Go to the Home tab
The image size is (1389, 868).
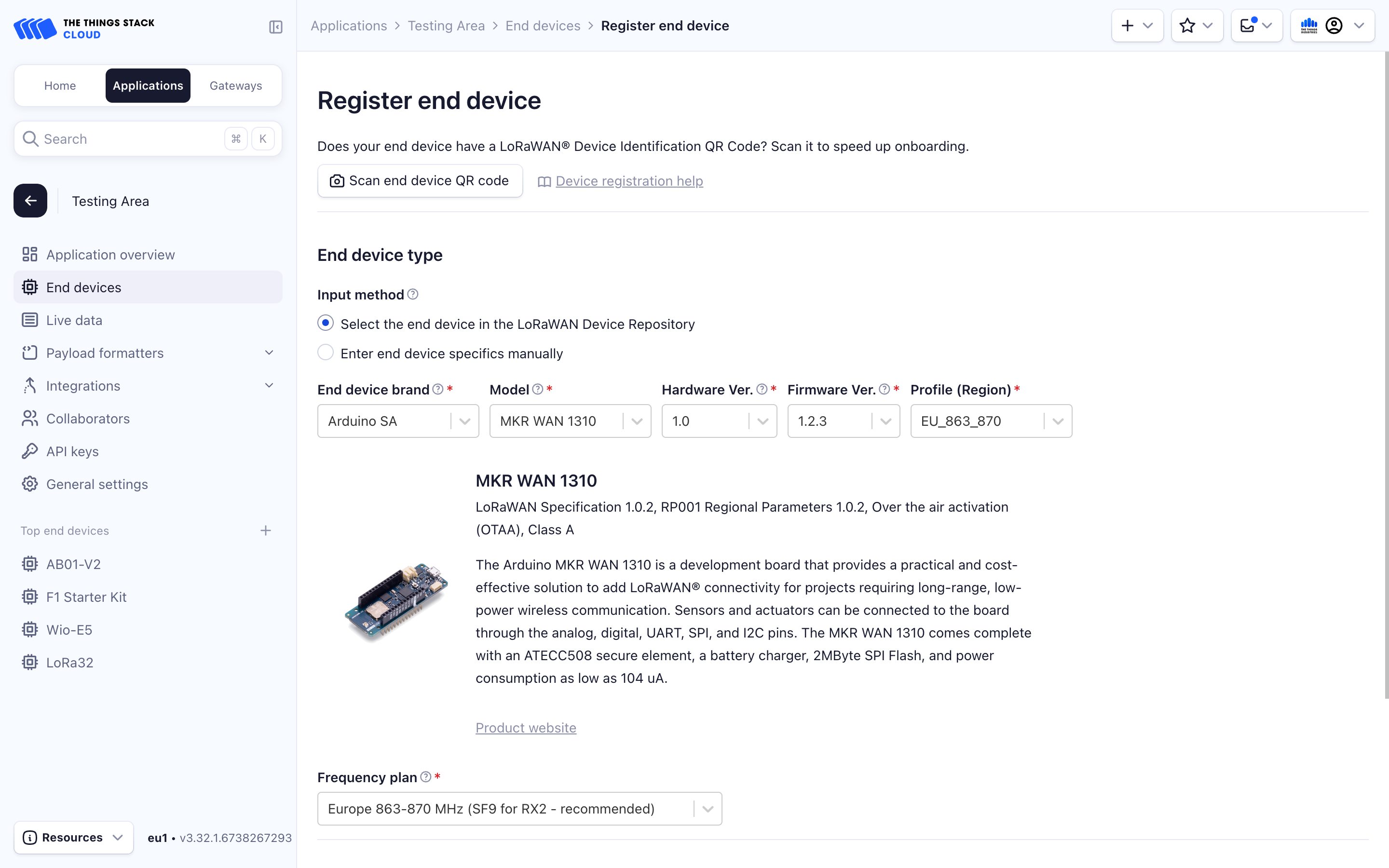[60, 85]
